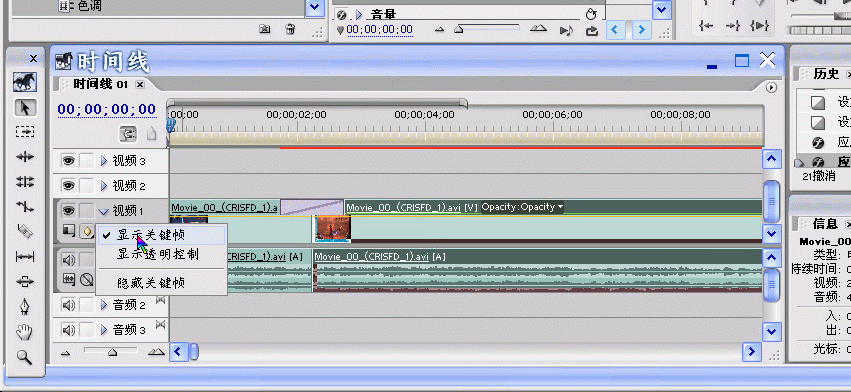Screen dimensions: 851x392
Task: Click the timeline scroll right arrow
Action: click(752, 352)
